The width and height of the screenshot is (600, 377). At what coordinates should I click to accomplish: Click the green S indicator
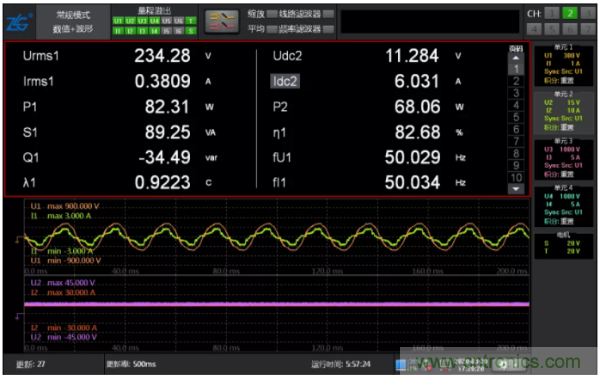[x=191, y=31]
